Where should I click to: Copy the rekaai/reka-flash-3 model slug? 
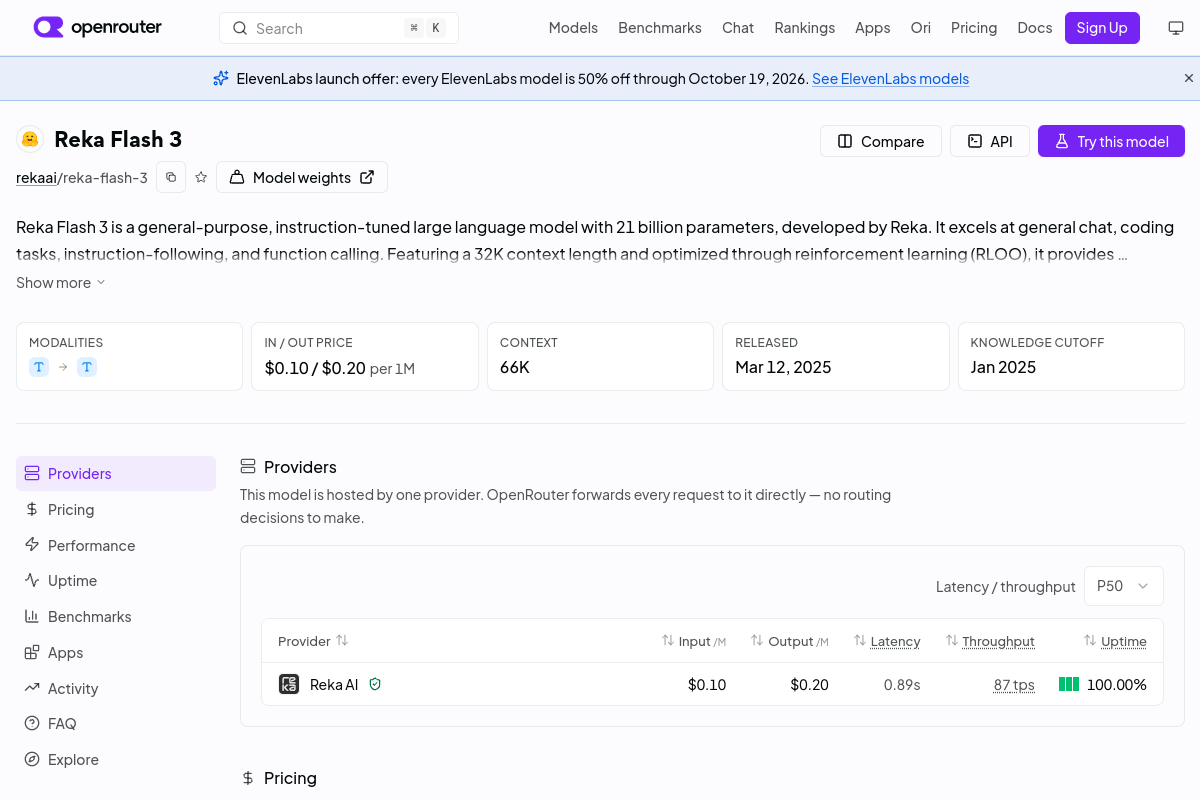pyautogui.click(x=171, y=177)
